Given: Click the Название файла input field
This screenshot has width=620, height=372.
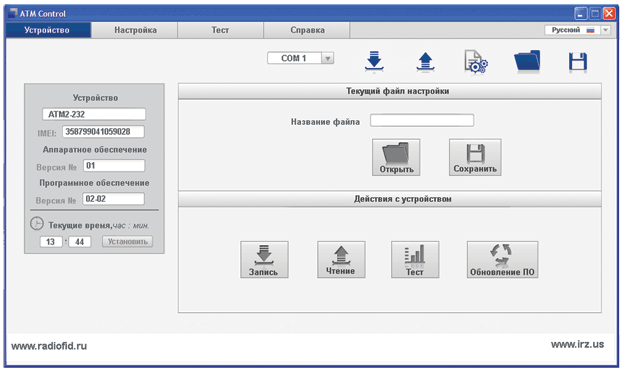Looking at the screenshot, I should click(x=422, y=120).
